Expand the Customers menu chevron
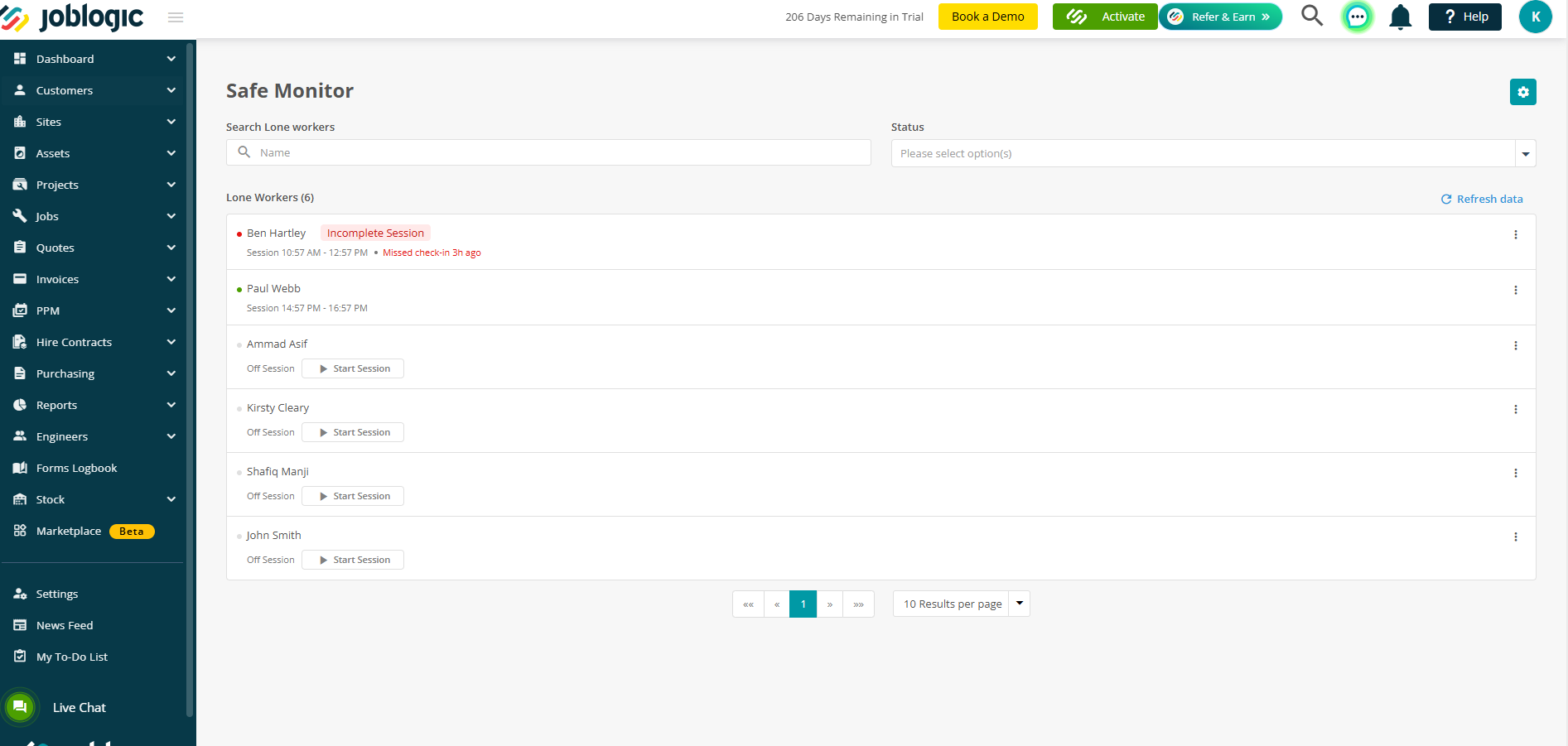 (x=171, y=90)
